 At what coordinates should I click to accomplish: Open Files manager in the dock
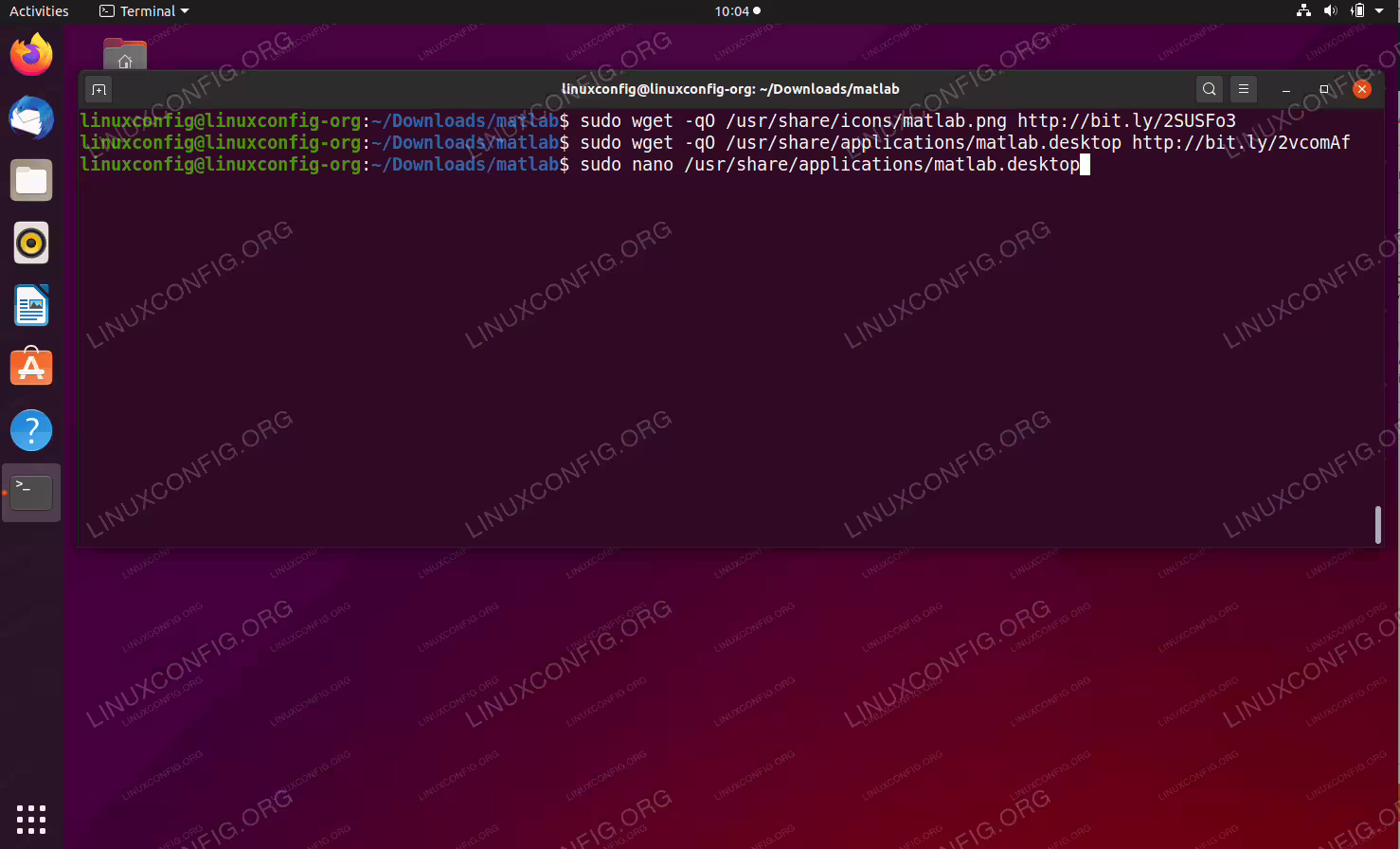[31, 180]
